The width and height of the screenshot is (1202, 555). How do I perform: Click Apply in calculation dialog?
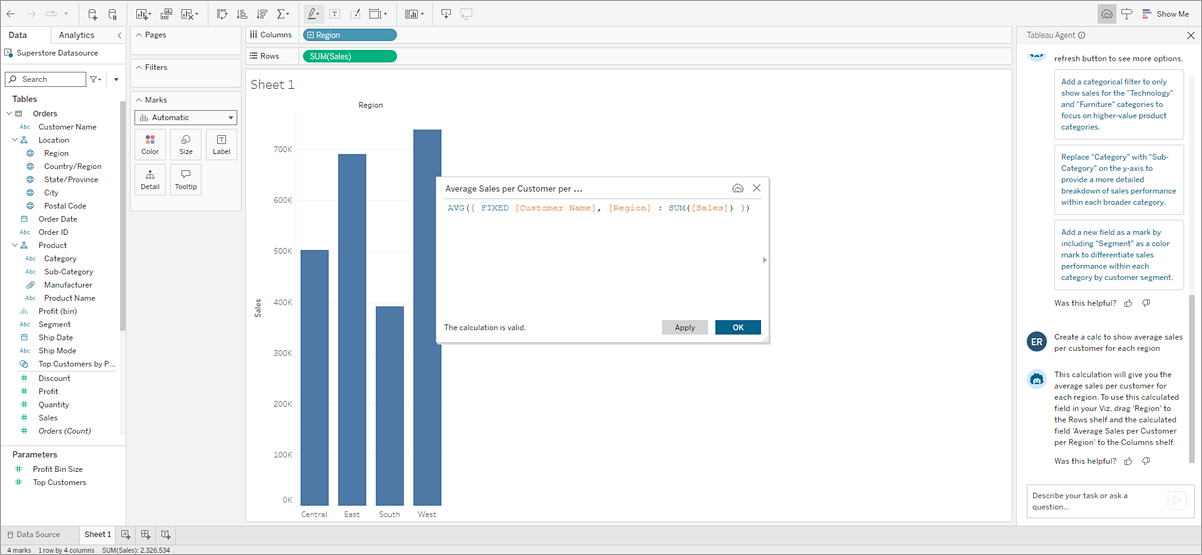(685, 327)
